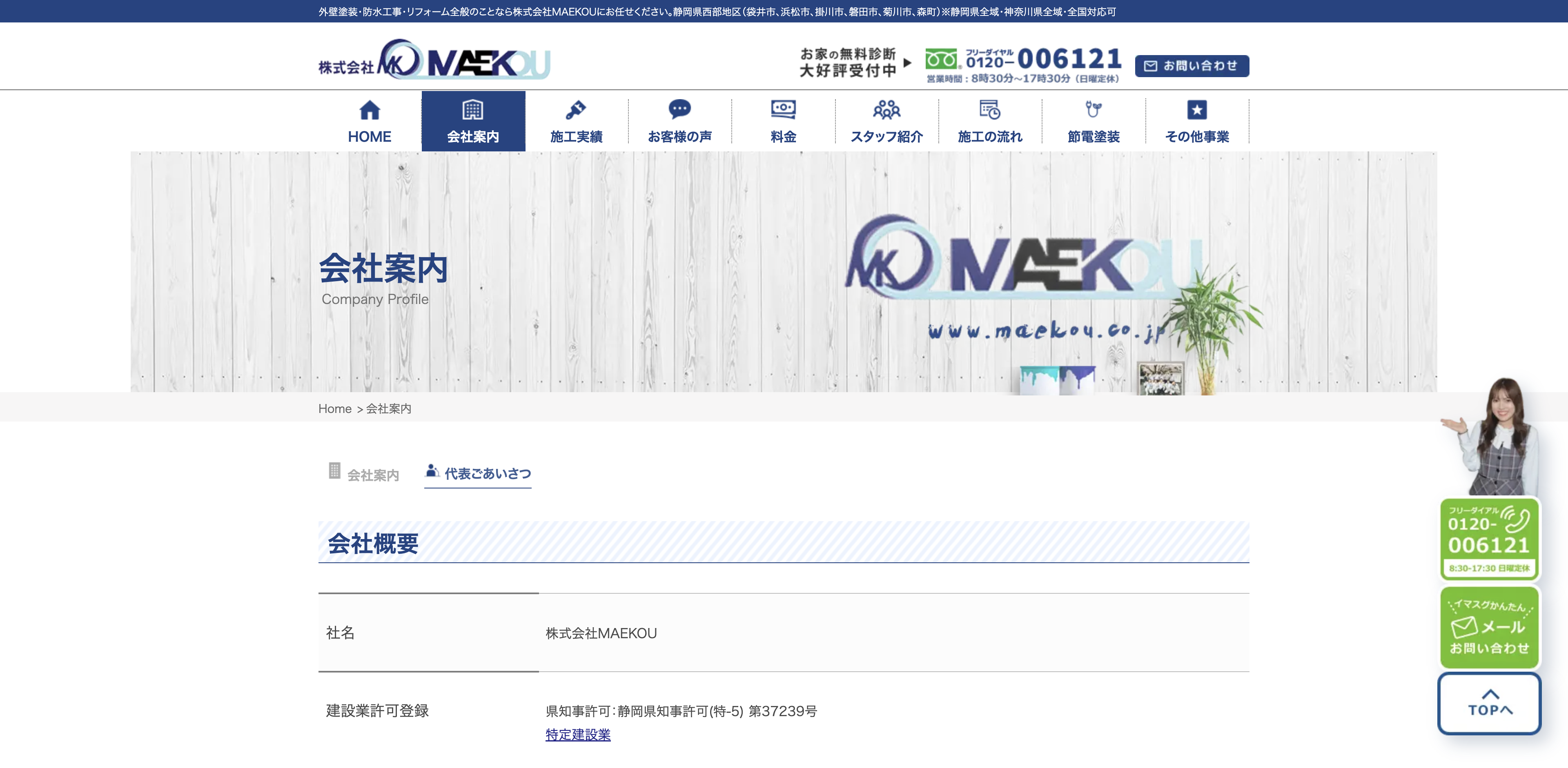Click the お家の無料診断 大好評受付中 banner
The width and height of the screenshot is (1568, 768).
[x=855, y=62]
